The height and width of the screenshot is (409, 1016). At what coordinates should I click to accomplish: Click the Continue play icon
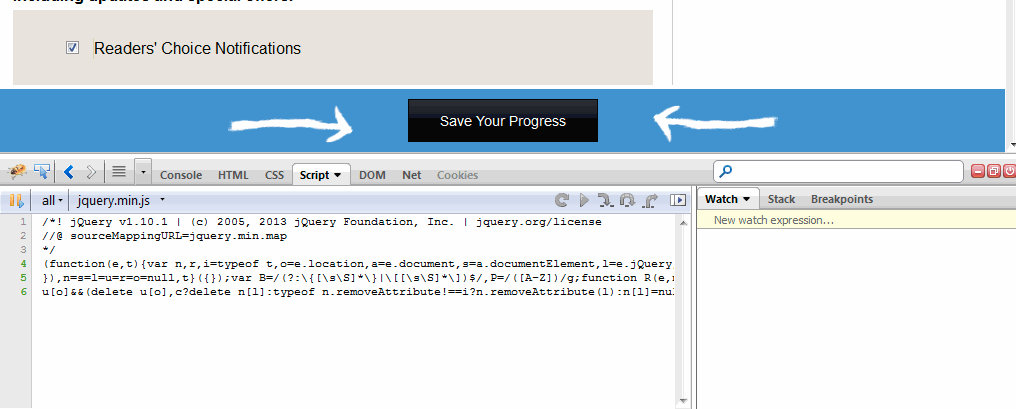click(584, 200)
